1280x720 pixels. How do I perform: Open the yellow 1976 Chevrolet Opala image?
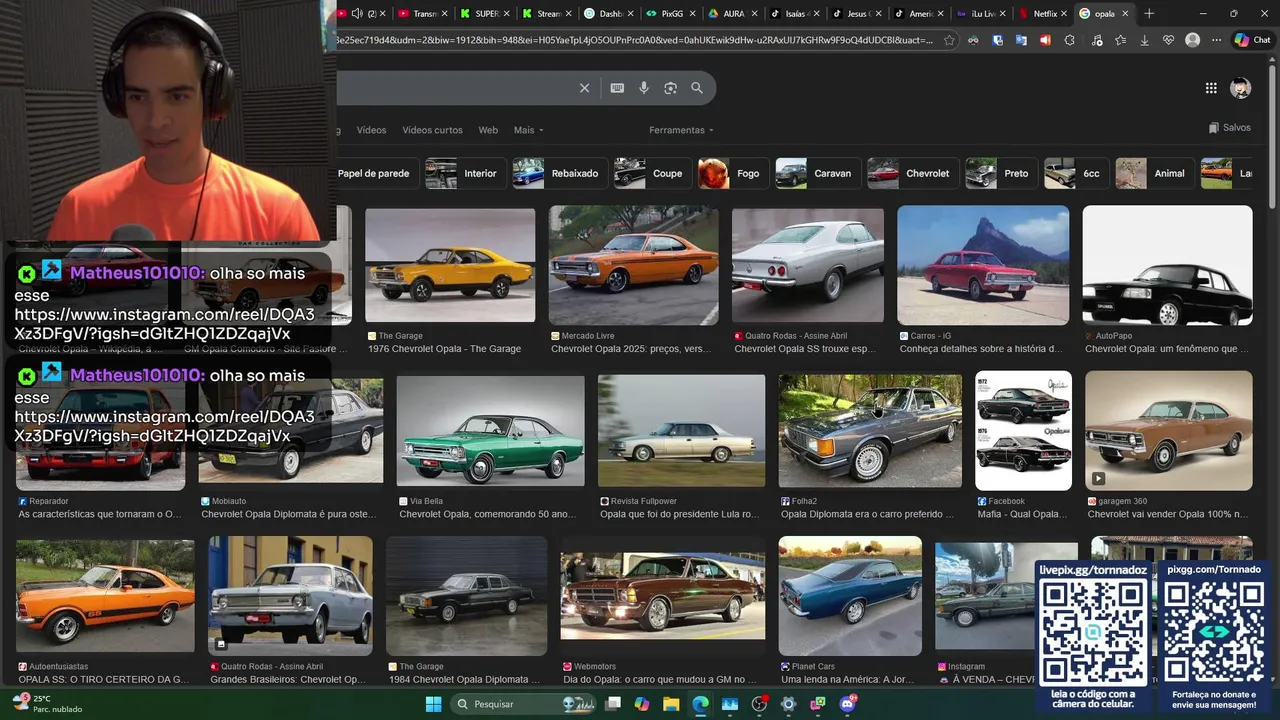(x=450, y=265)
